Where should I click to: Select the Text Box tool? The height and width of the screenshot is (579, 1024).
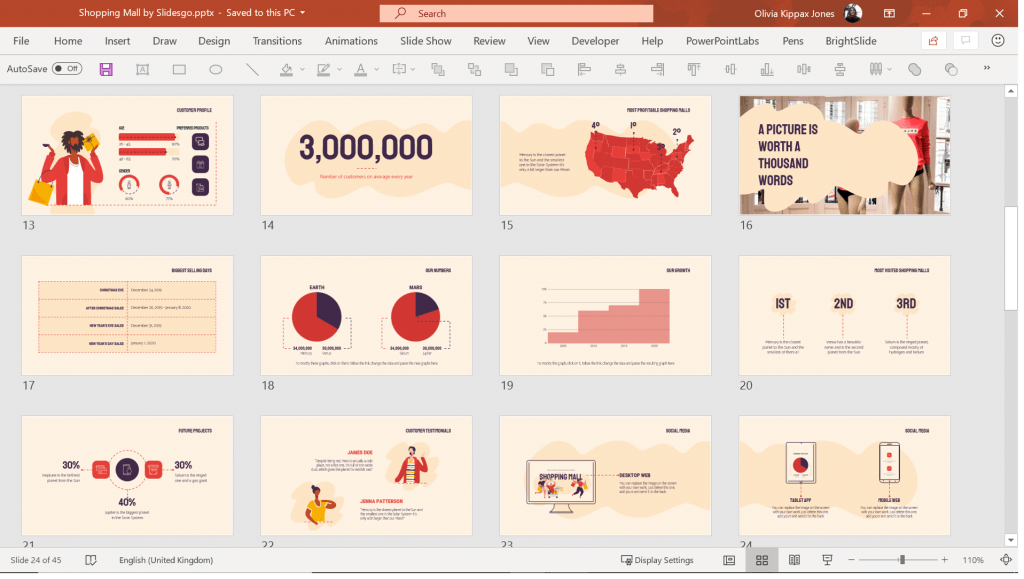(x=141, y=69)
